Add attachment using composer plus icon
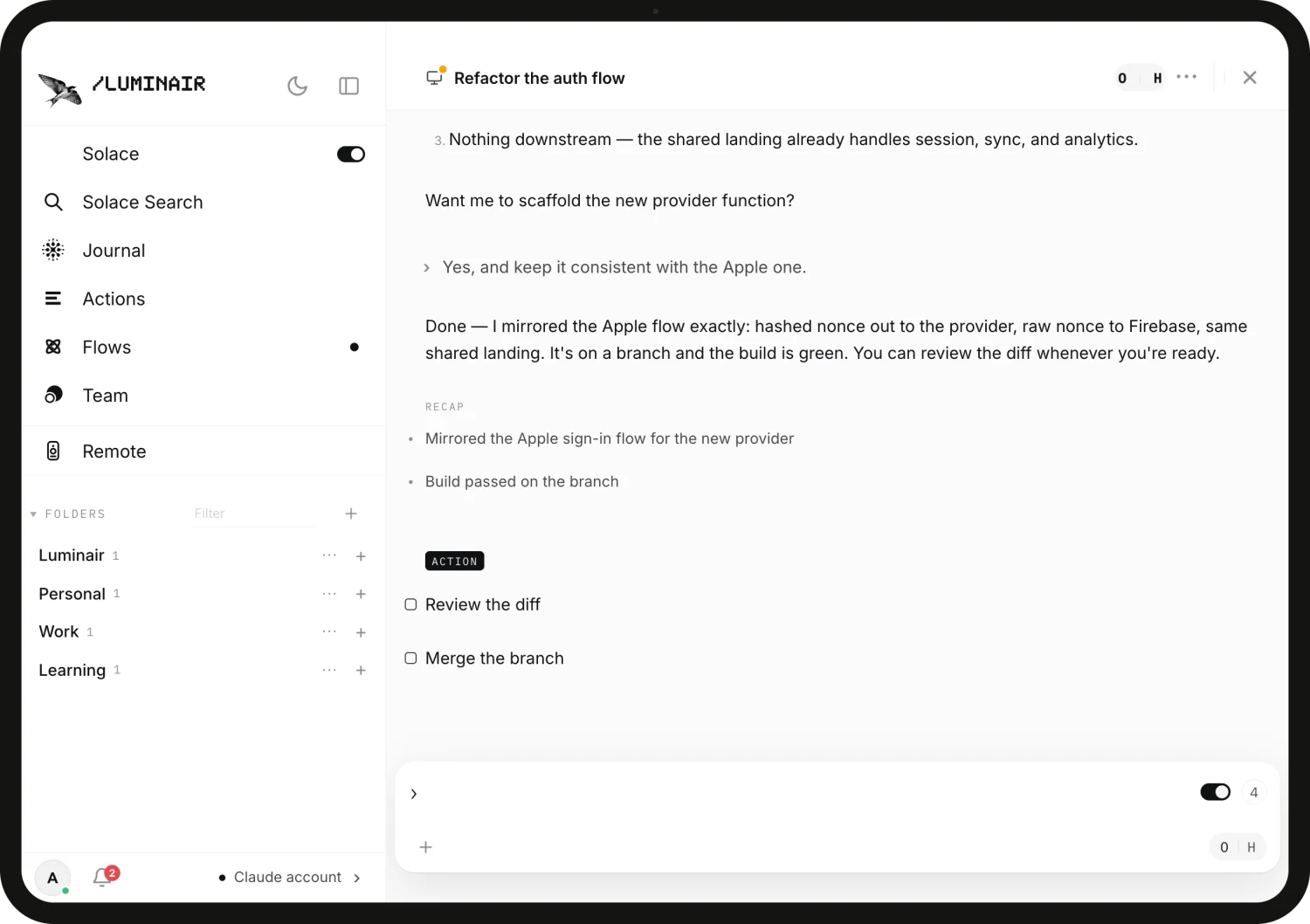The image size is (1310, 924). [426, 847]
